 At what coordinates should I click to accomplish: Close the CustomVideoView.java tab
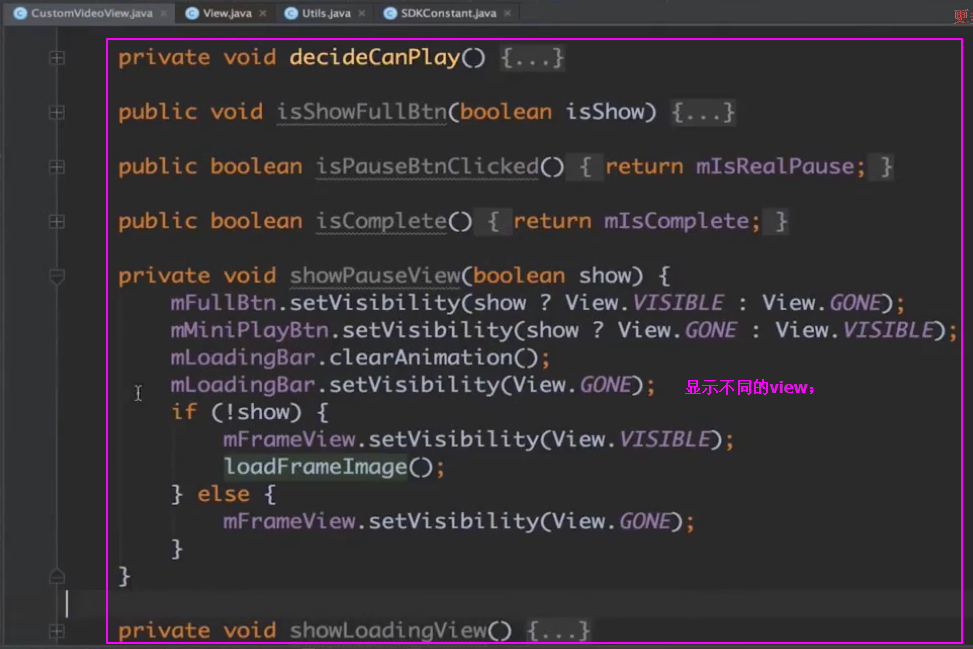(x=163, y=14)
